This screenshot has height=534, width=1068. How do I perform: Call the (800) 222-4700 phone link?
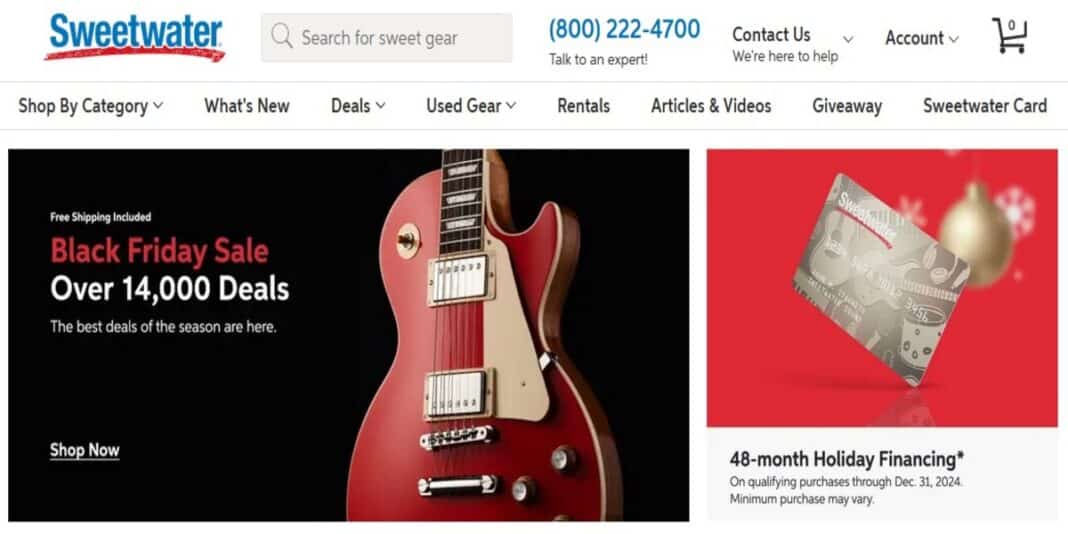pyautogui.click(x=625, y=29)
